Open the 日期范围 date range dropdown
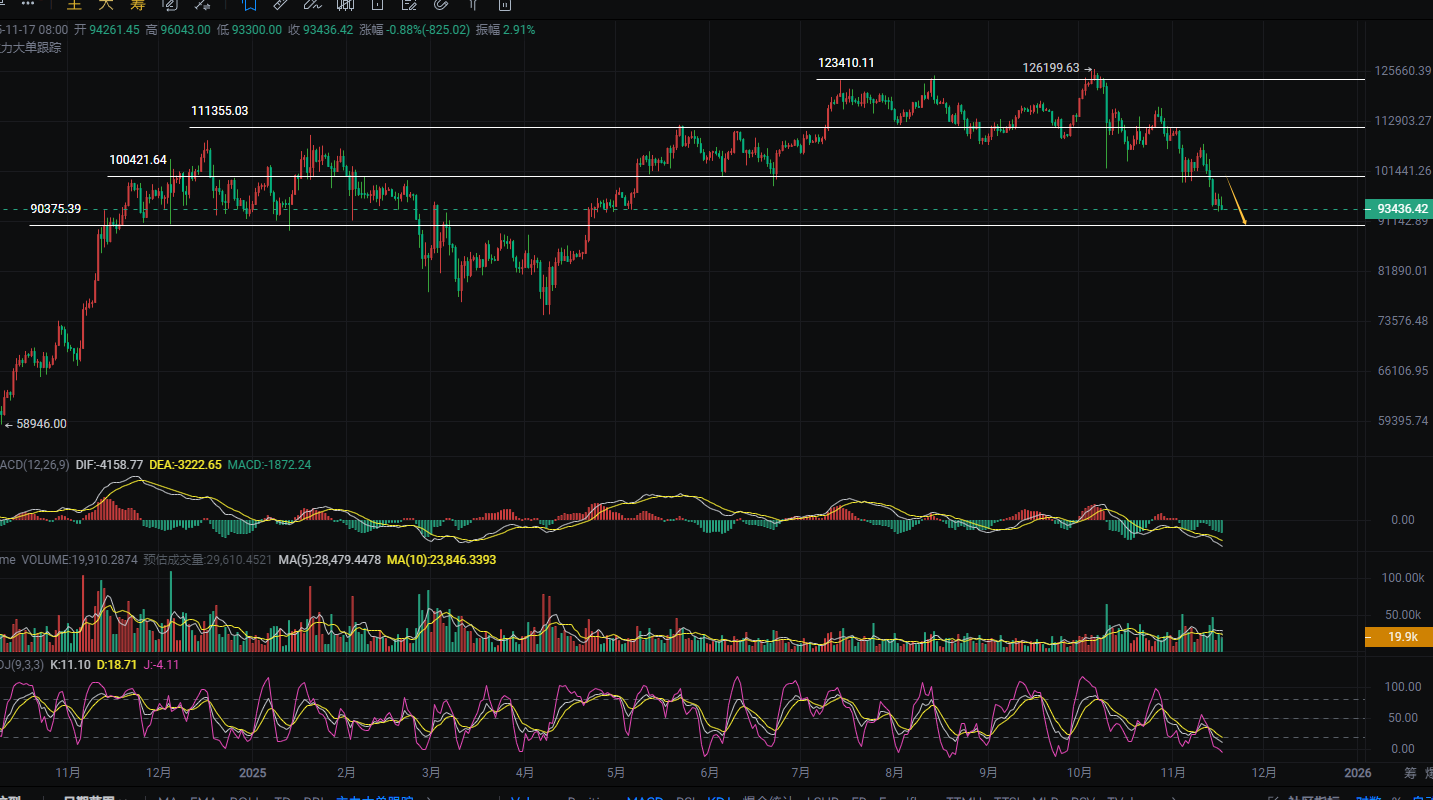The image size is (1433, 800). (89, 797)
